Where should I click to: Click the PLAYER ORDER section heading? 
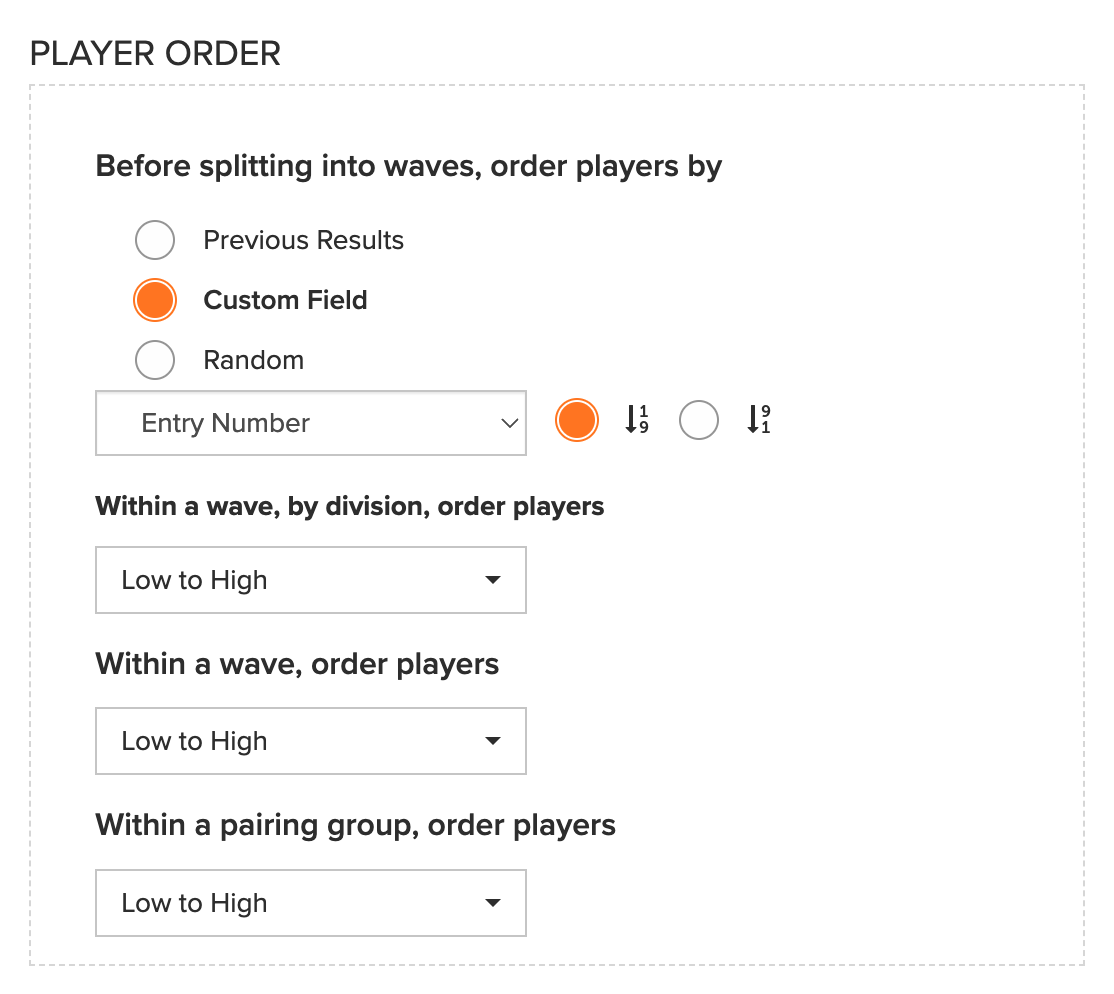[156, 53]
